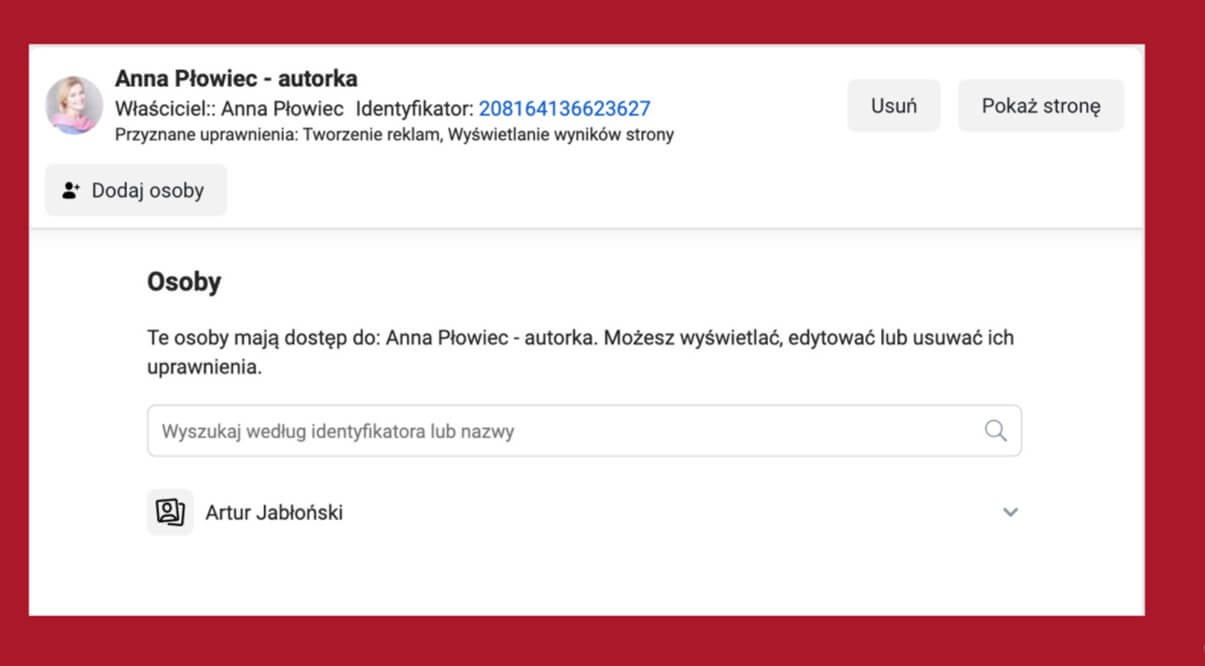Click the description starting Te osoby mają dostęp
The image size is (1205, 666).
580,338
